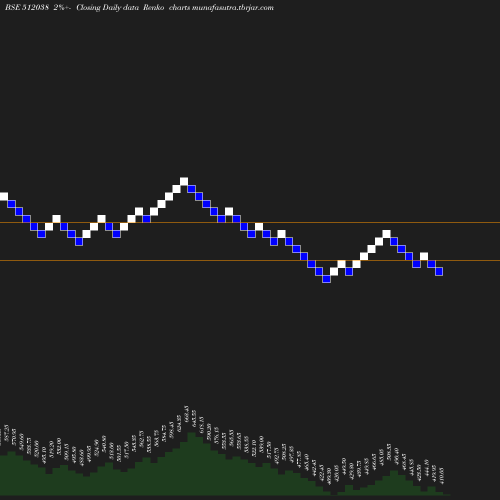This screenshot has width=500, height=500.
Task: Click the price label '332.00'
Action: coord(59,446)
